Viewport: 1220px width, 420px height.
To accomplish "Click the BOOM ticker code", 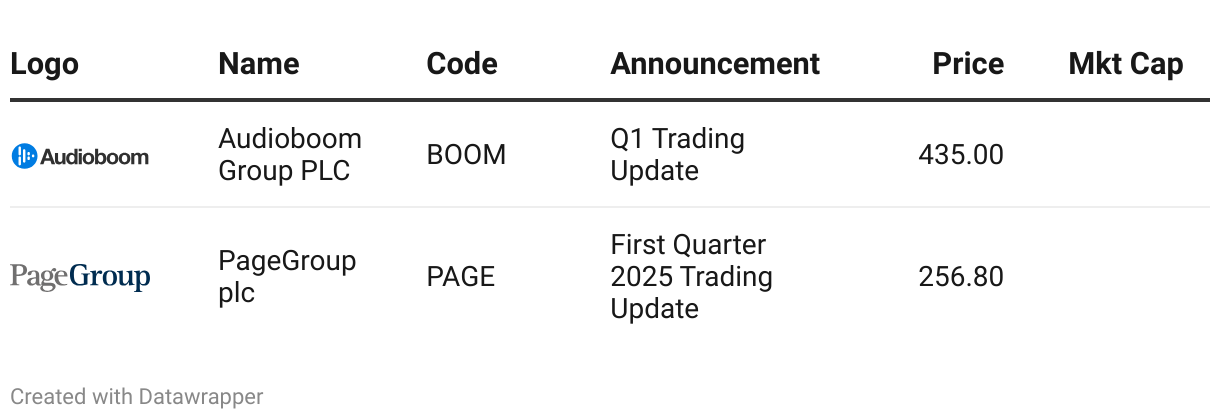I will coord(466,155).
